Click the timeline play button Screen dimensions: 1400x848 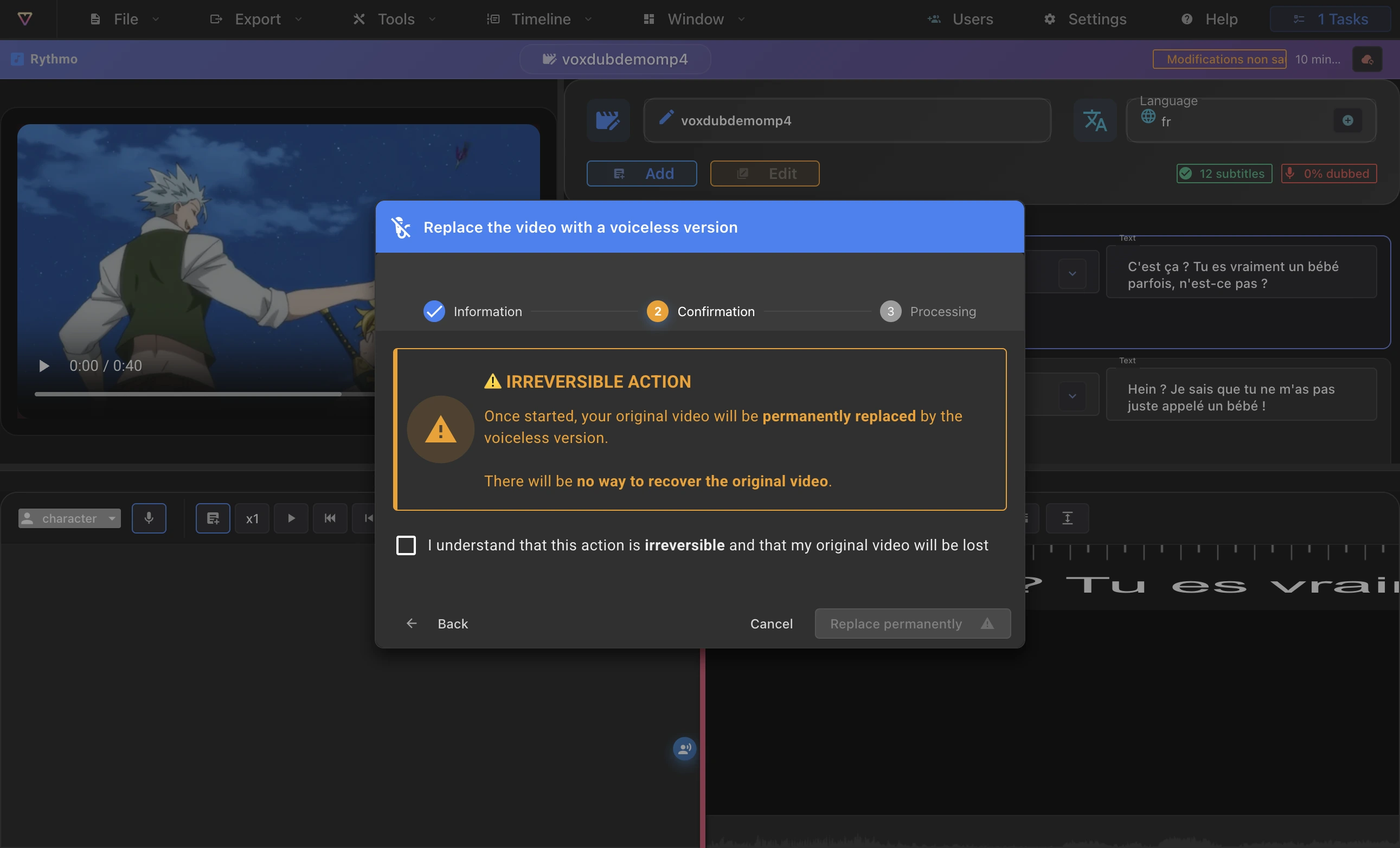291,518
